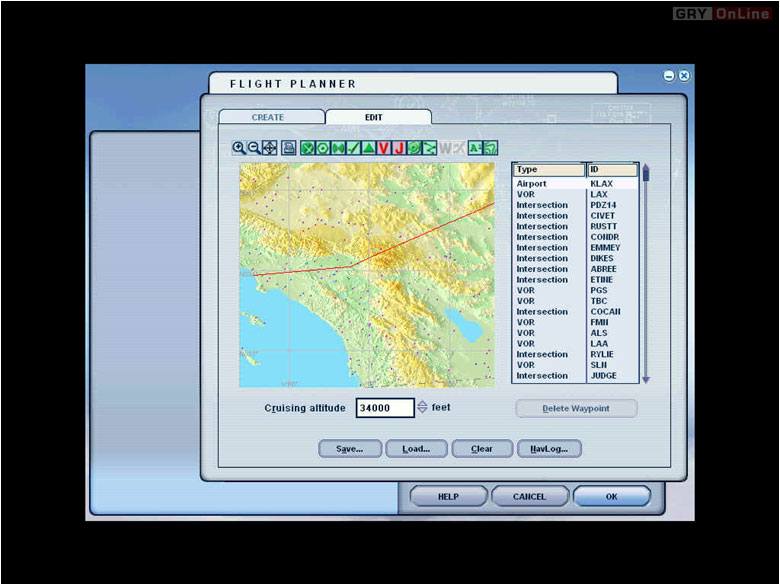Select the ABREE intersection row
This screenshot has width=780, height=585.
(576, 269)
